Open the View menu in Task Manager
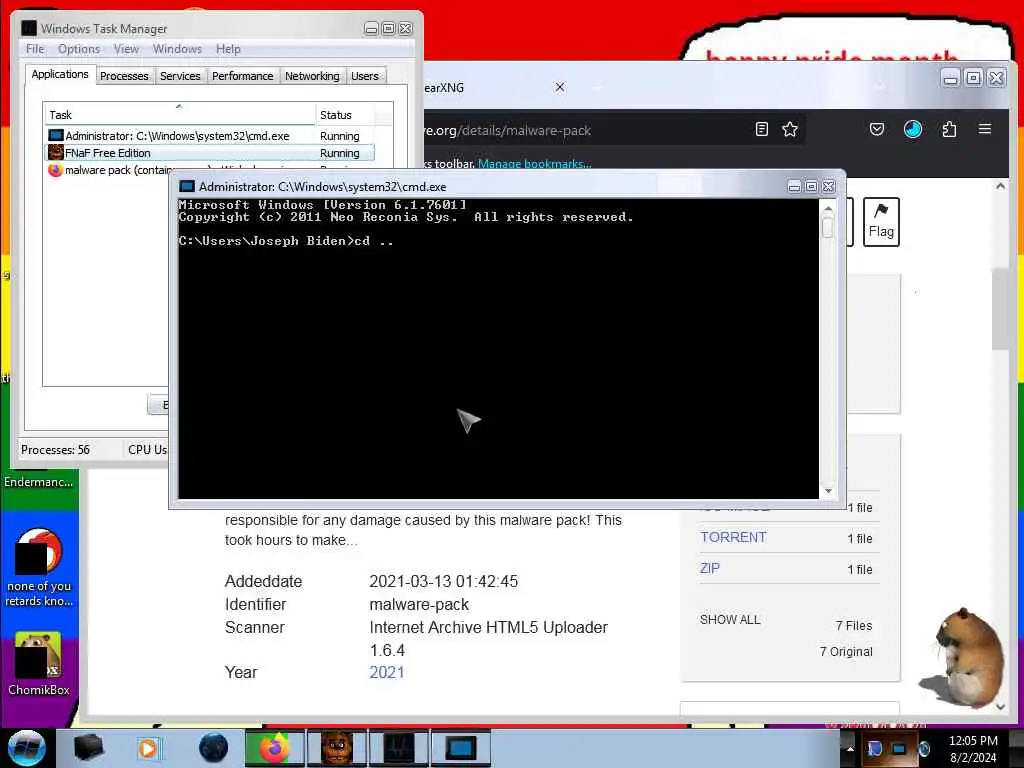 pyautogui.click(x=126, y=49)
